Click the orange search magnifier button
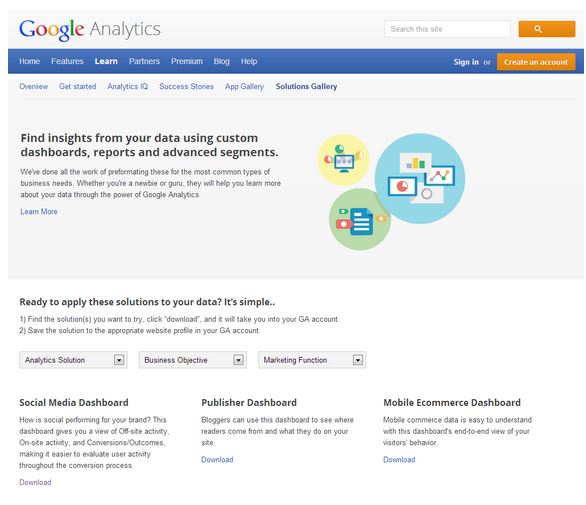586x505 pixels. tap(547, 29)
